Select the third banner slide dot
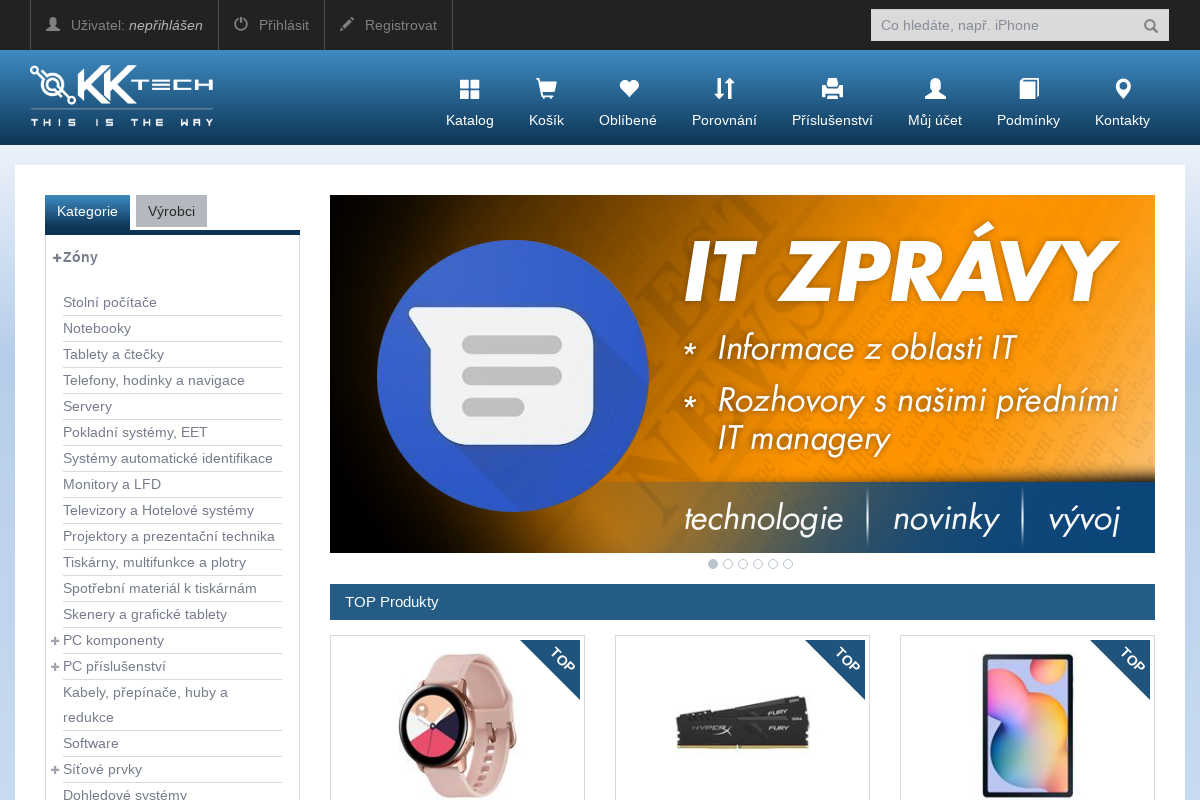The width and height of the screenshot is (1200, 800). [x=743, y=564]
